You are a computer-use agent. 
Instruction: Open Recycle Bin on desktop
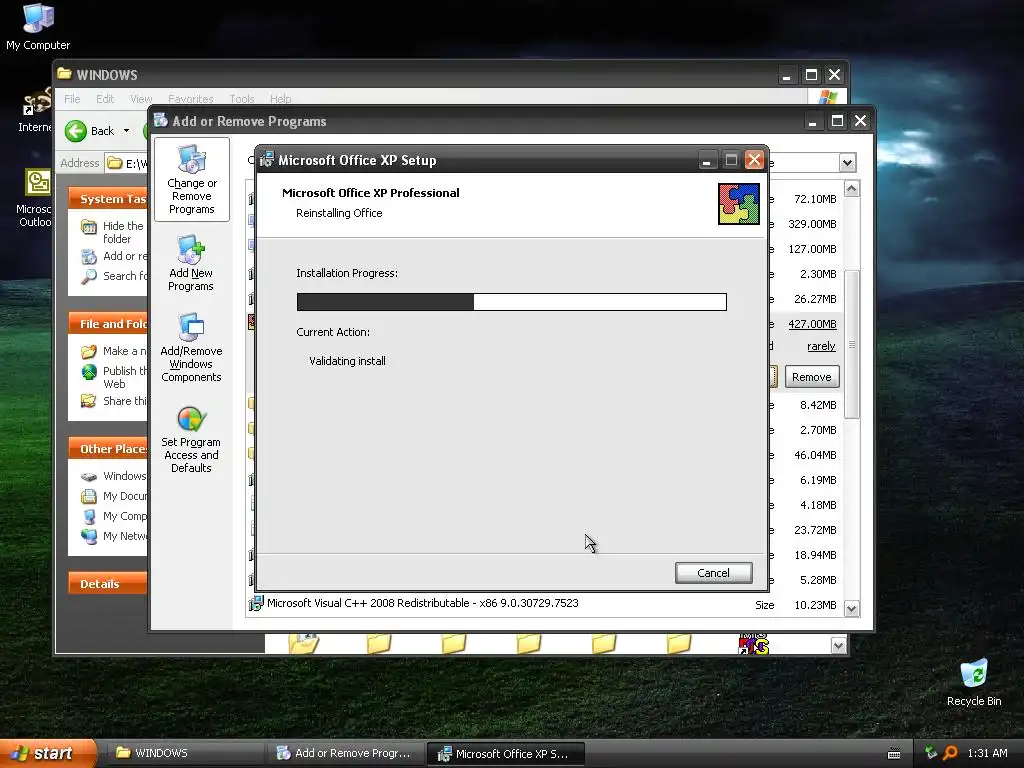pos(974,684)
